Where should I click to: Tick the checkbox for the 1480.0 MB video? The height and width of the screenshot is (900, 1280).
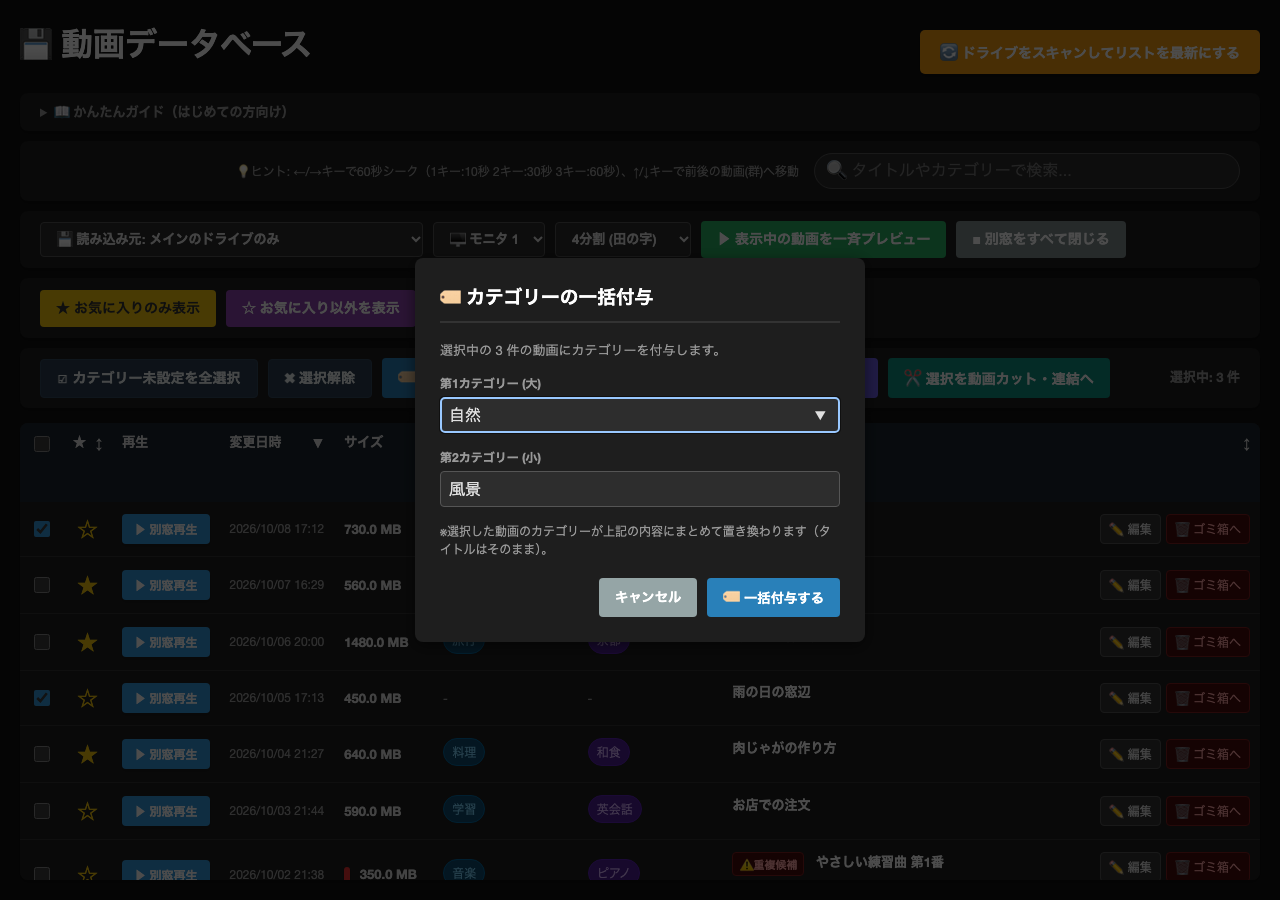(42, 642)
